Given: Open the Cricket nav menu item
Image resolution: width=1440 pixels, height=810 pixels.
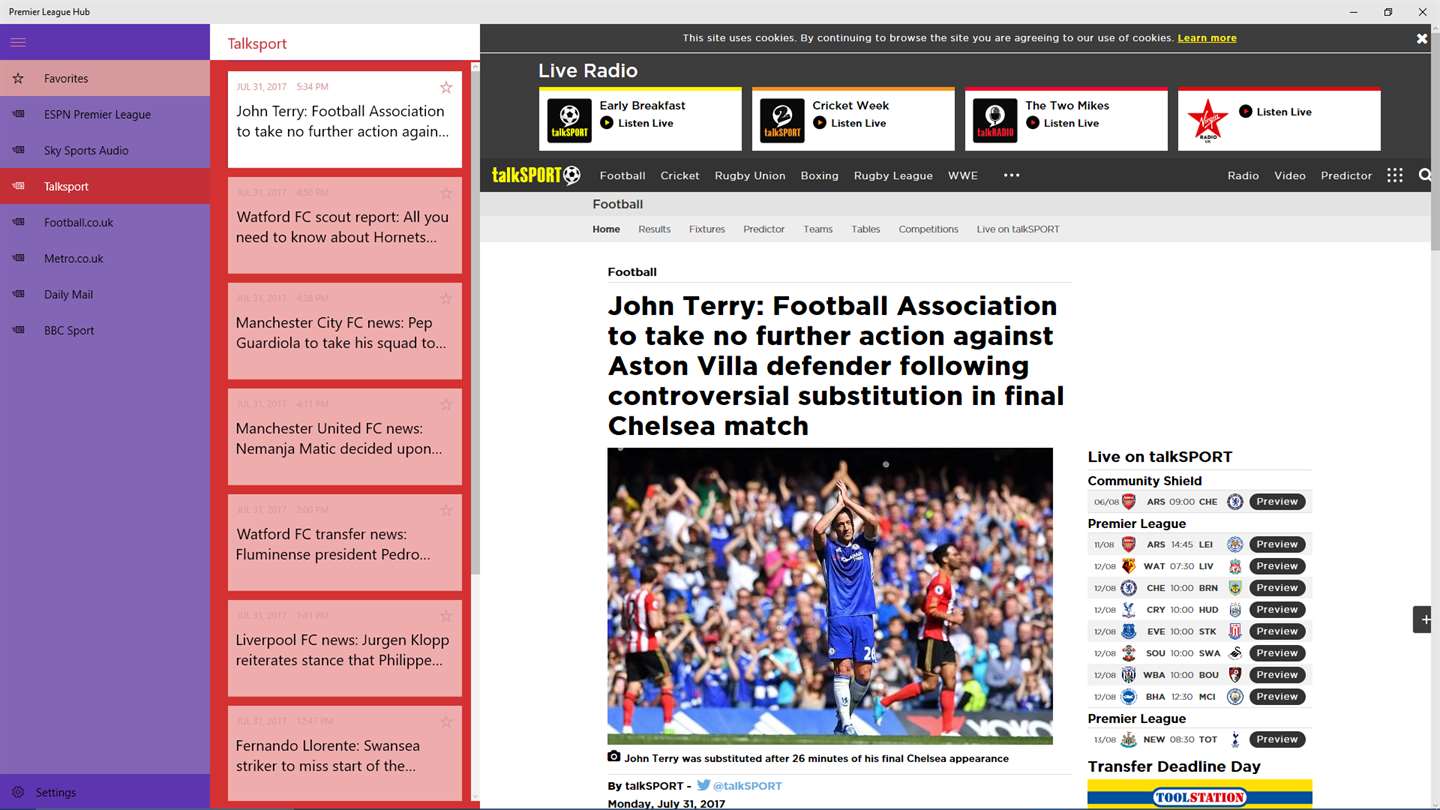Looking at the screenshot, I should [x=680, y=175].
